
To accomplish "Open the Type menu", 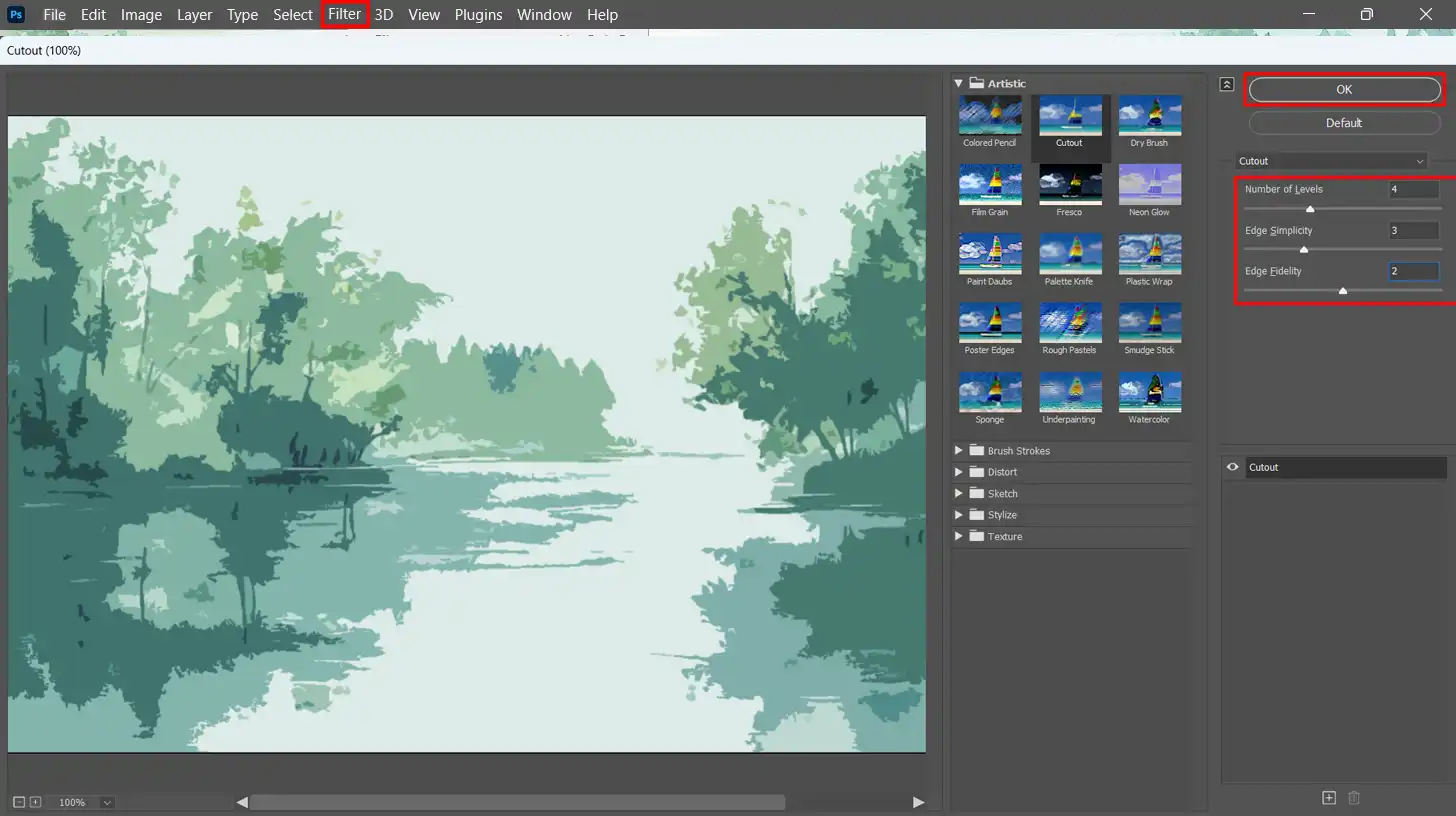I will 242,14.
